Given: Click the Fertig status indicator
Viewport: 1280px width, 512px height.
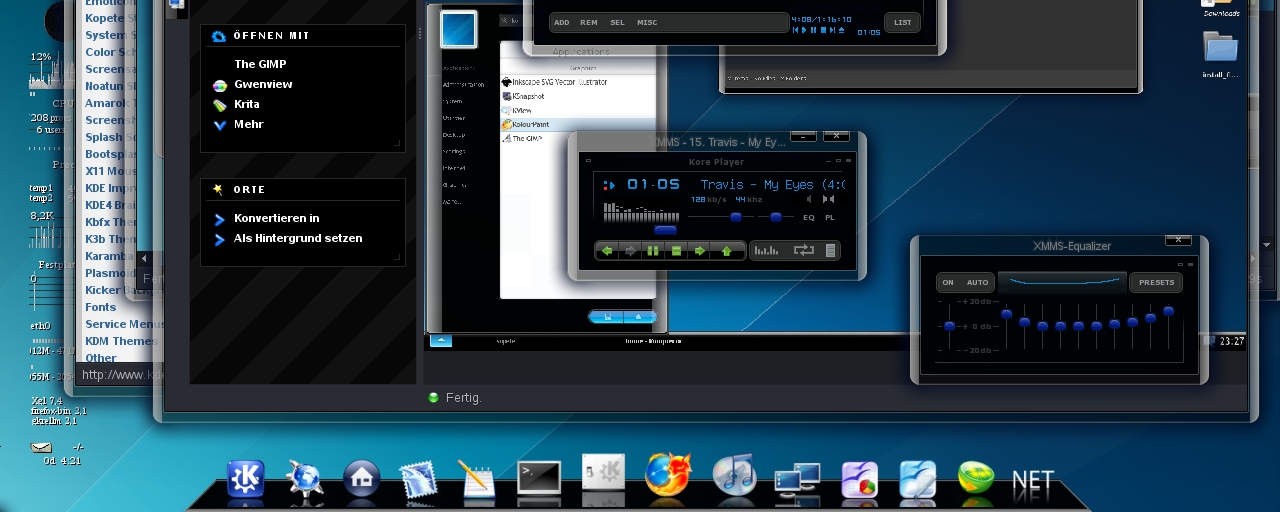Looking at the screenshot, I should click(455, 397).
